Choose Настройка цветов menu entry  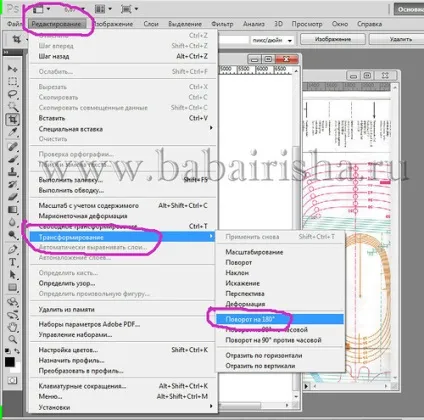(x=122, y=350)
